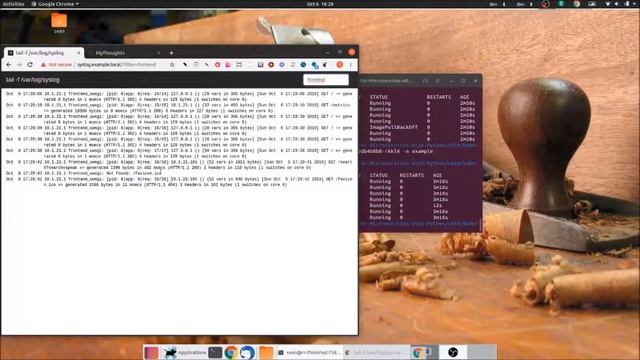Screen dimensions: 640x360
Task: Click the red circular extension icon
Action: 218,64
